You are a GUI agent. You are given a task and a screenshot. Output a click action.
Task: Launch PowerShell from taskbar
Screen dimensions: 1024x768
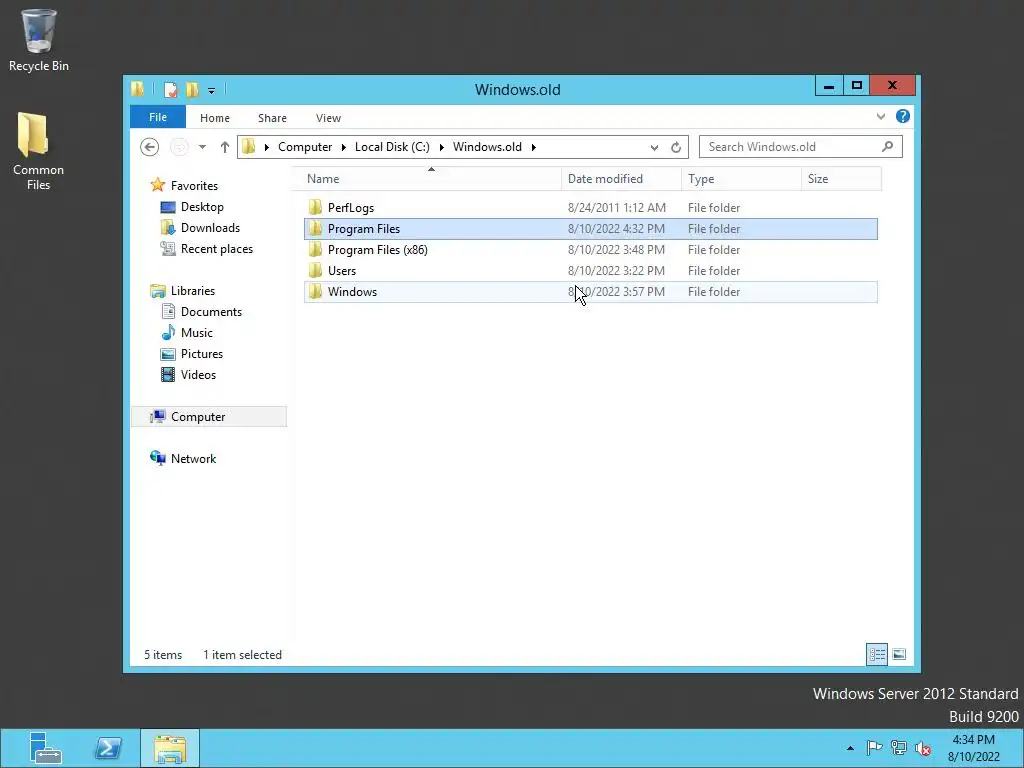click(108, 748)
